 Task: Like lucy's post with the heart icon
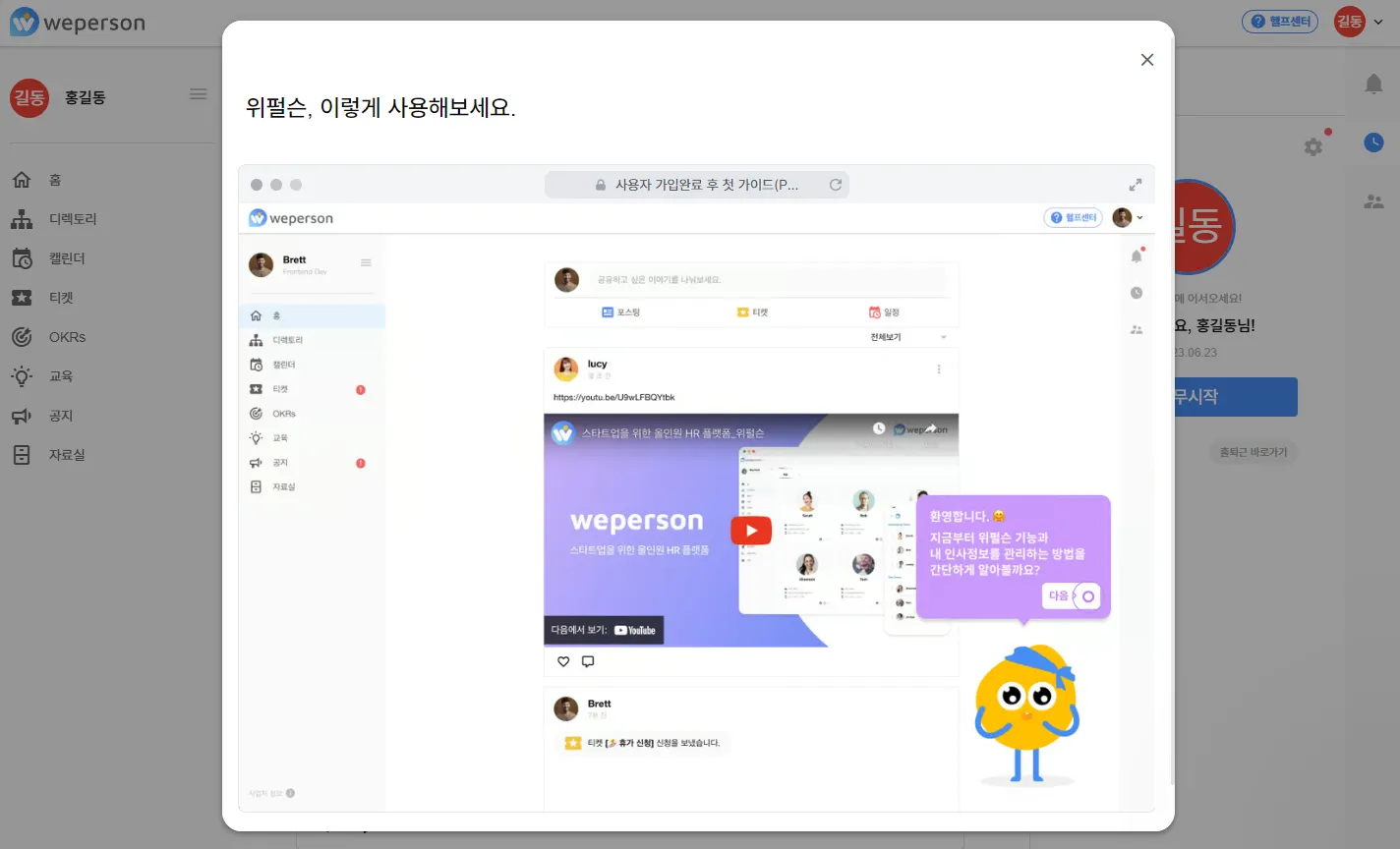pyautogui.click(x=563, y=661)
